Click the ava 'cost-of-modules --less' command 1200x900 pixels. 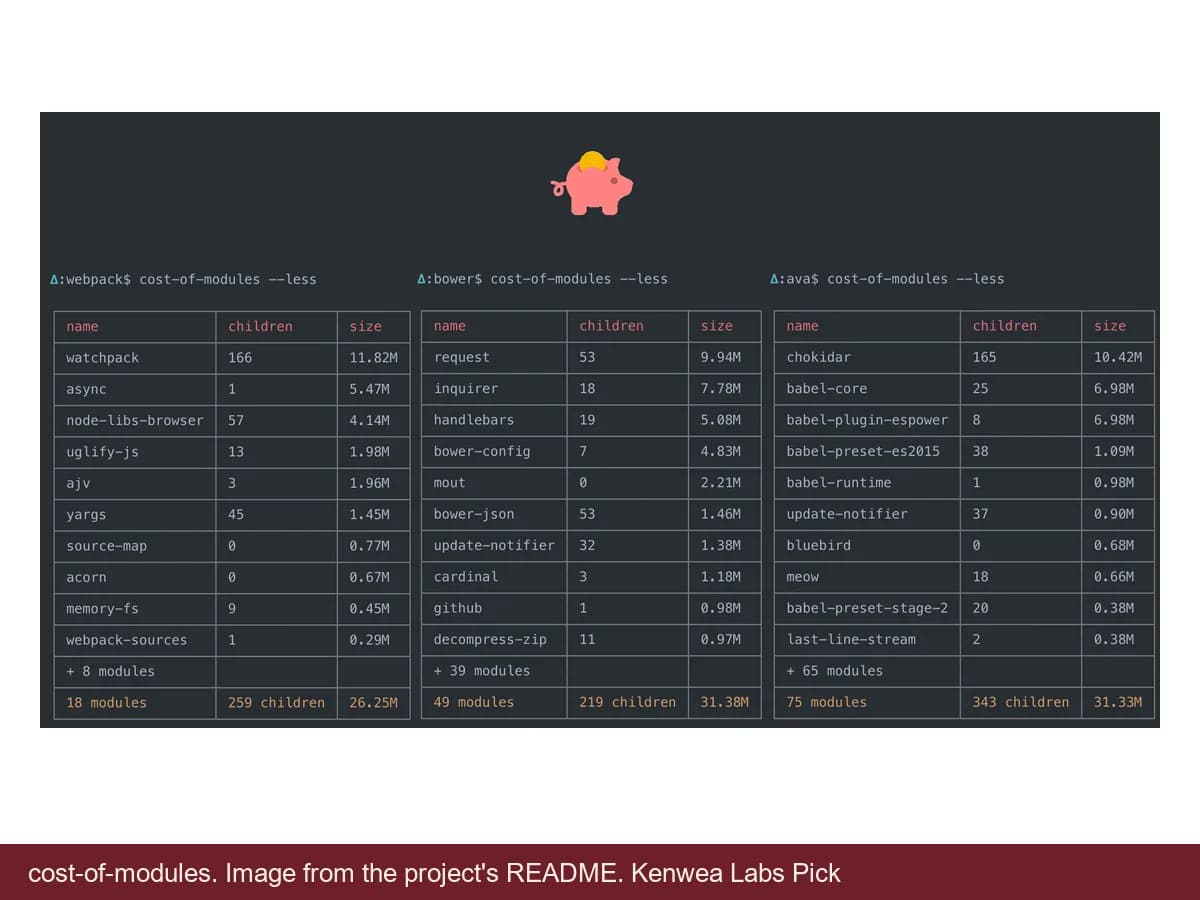(x=916, y=279)
